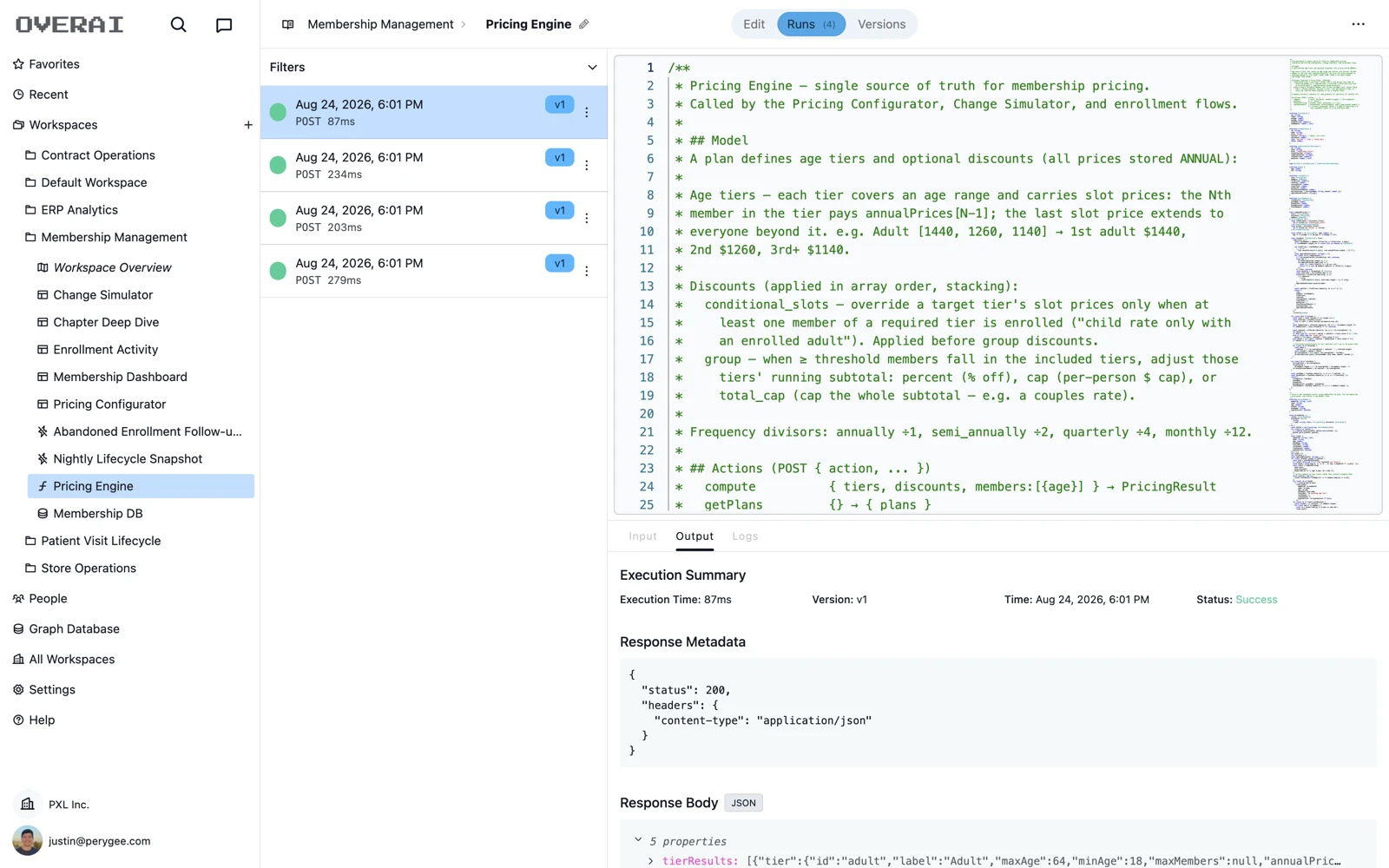Click the green status dot of 234ms run
Viewport: 1389px width, 868px height.
[x=278, y=165]
